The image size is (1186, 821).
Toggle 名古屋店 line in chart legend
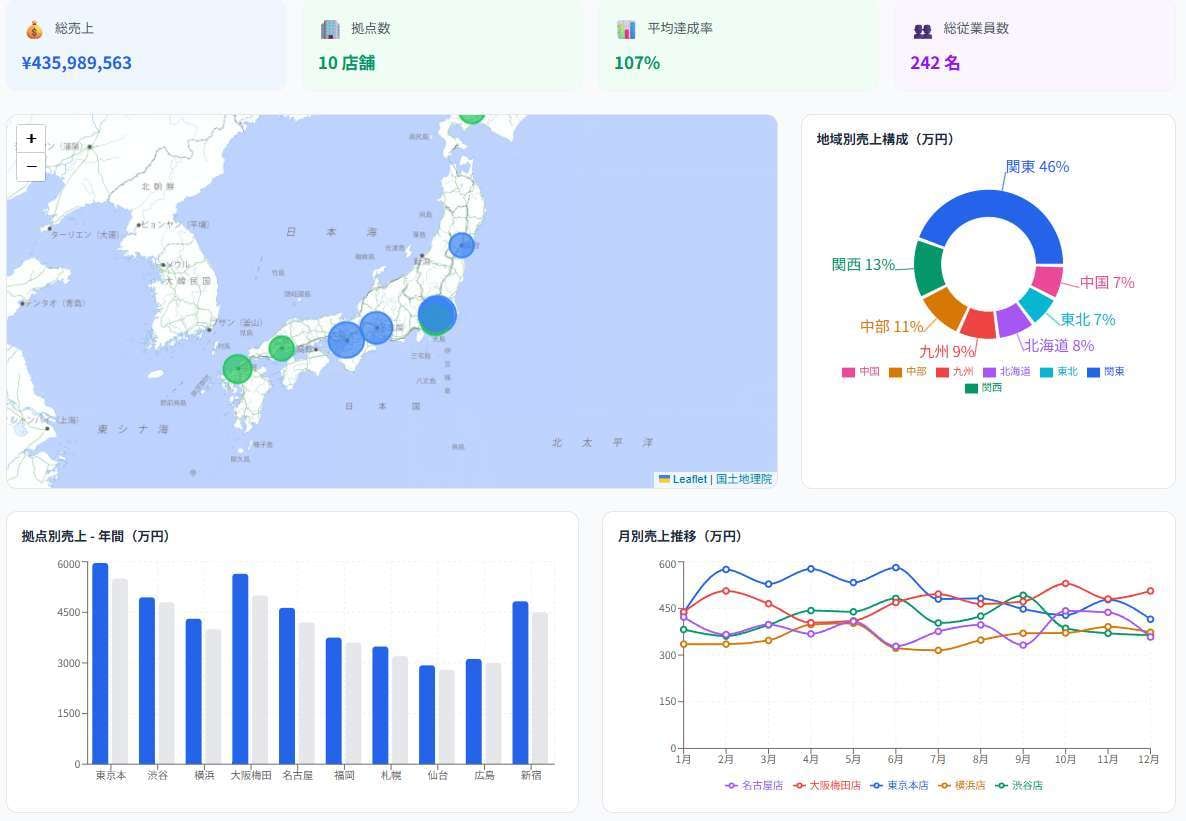[754, 785]
